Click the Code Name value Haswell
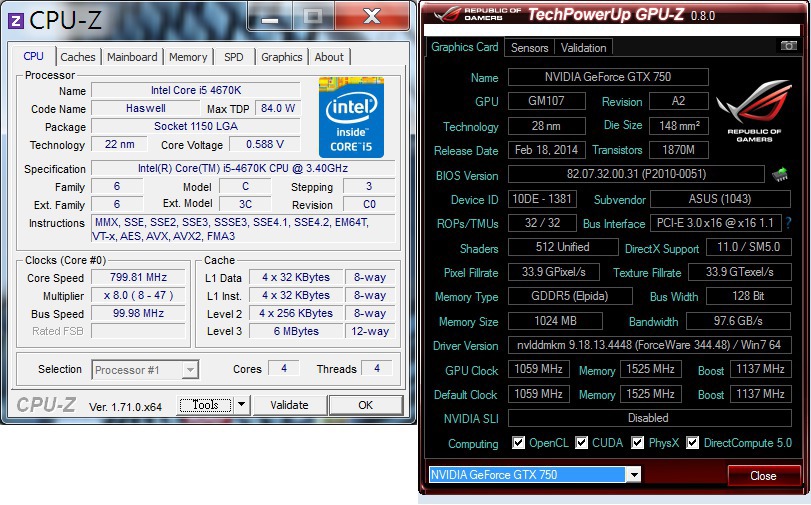The image size is (811, 505). tap(145, 108)
